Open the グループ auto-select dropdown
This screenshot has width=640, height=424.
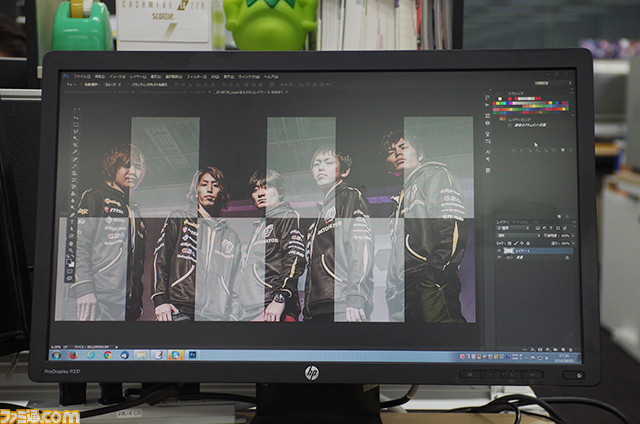point(113,84)
